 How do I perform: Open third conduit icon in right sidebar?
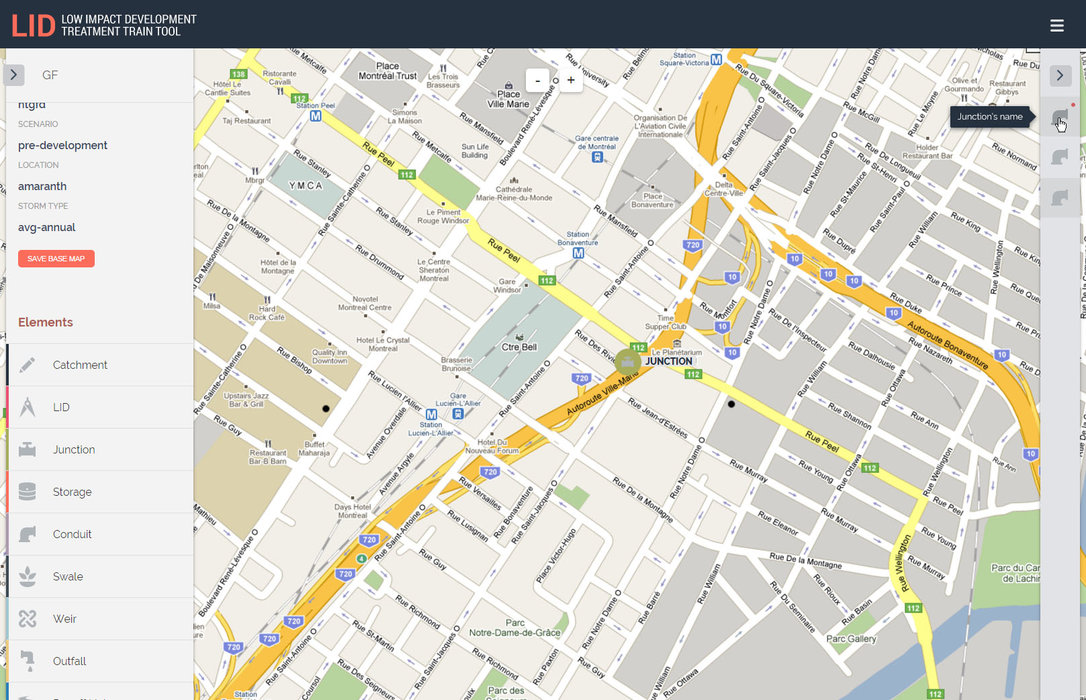coord(1060,198)
